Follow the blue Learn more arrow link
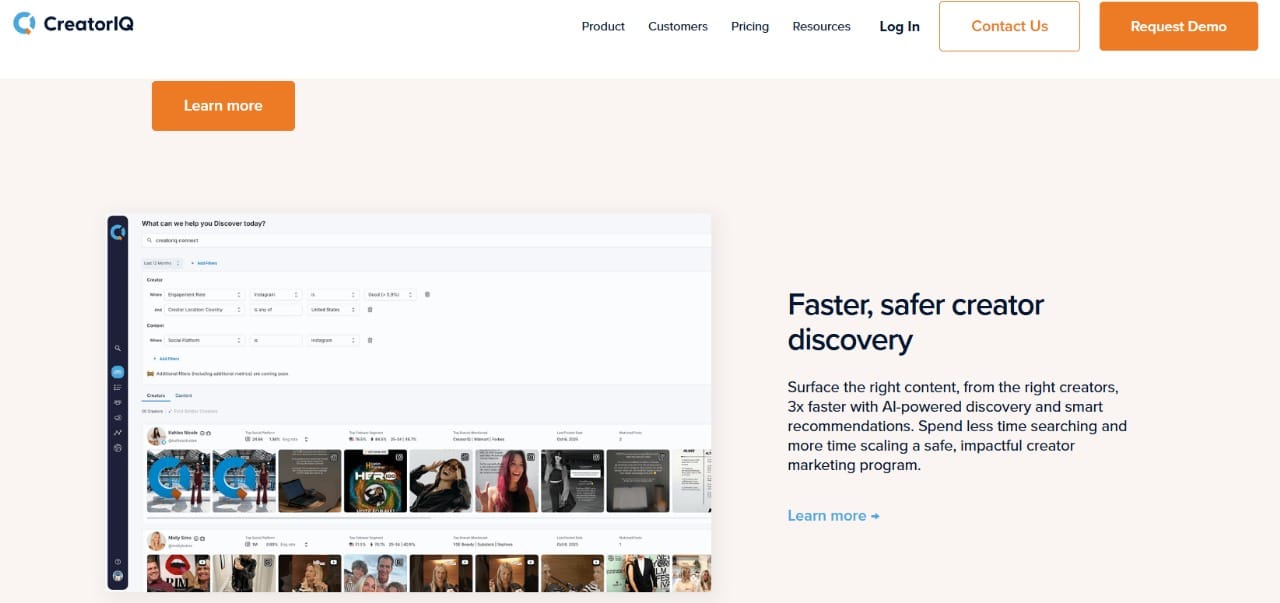 (833, 516)
